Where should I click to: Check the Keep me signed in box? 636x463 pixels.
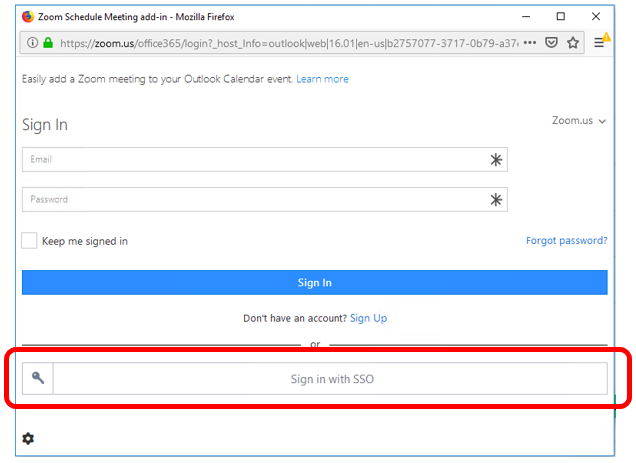click(29, 241)
